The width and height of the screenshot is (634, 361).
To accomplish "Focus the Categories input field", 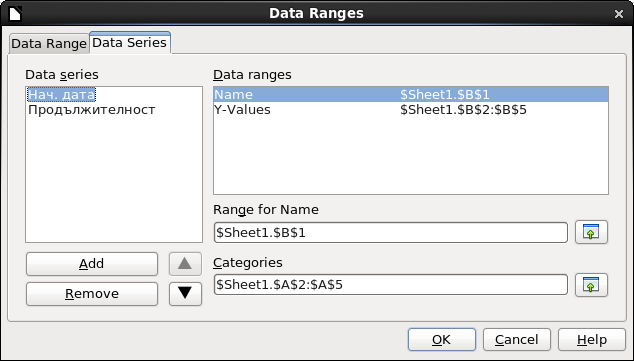I will [x=391, y=285].
